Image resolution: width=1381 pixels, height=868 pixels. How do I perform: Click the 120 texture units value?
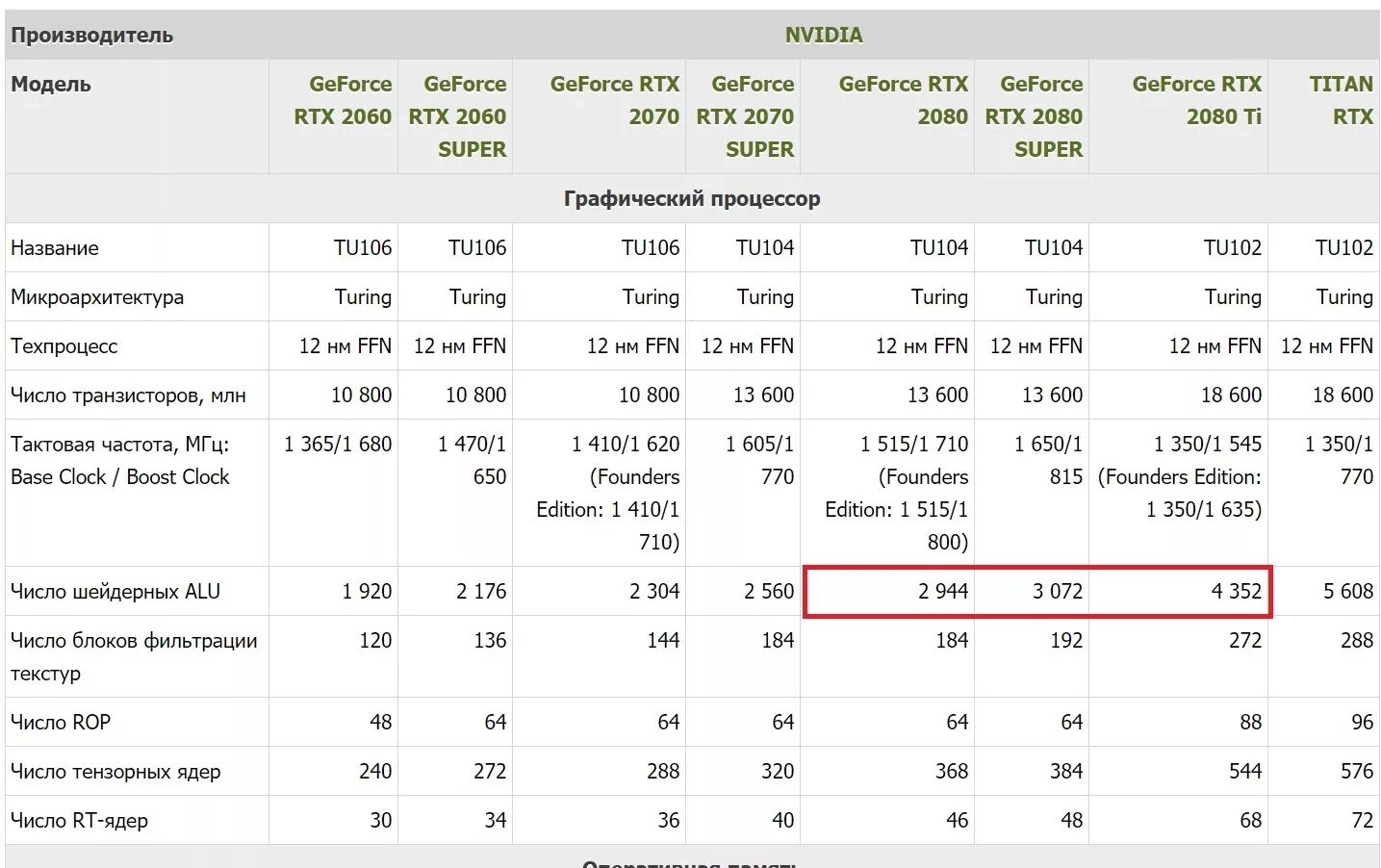coord(375,641)
